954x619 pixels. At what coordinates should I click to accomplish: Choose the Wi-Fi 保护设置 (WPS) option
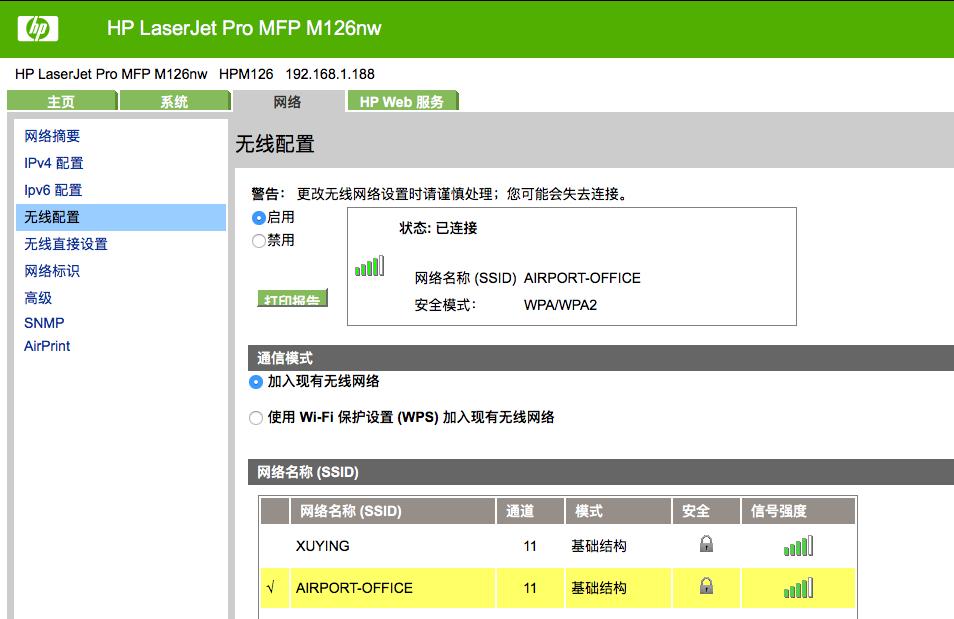[258, 418]
